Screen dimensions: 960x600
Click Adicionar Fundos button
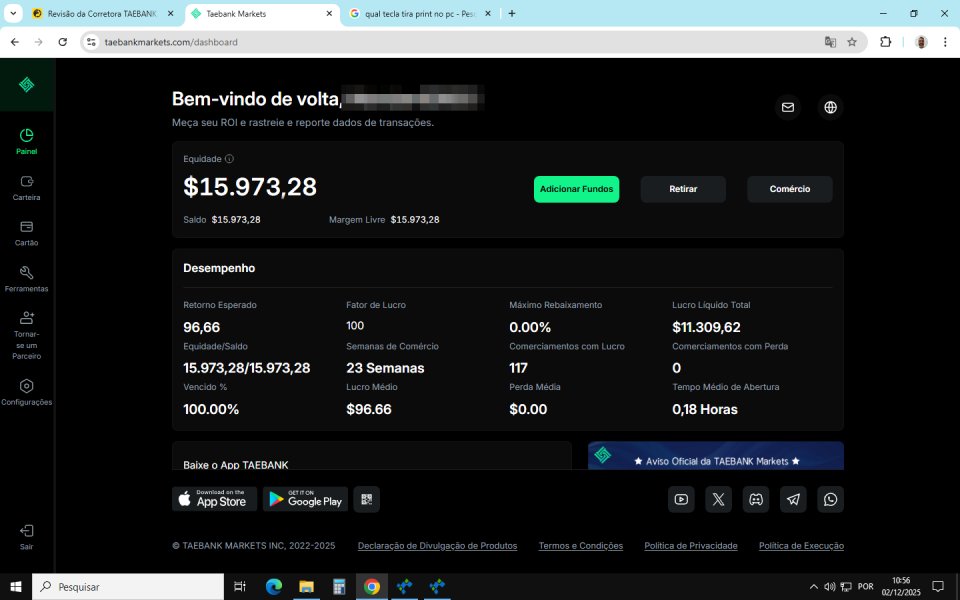[x=576, y=189]
